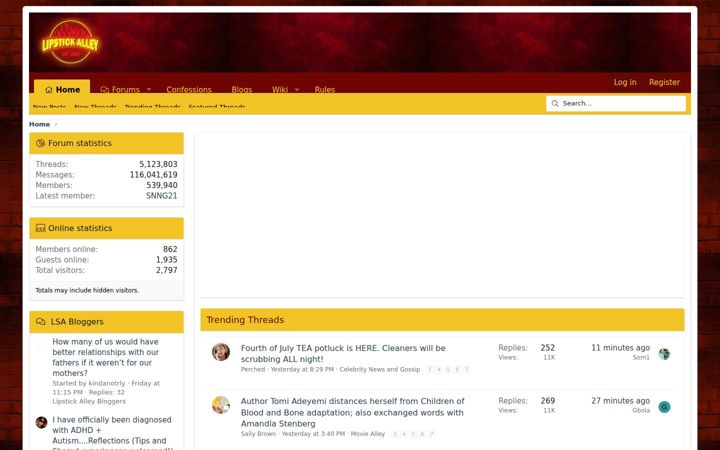The width and height of the screenshot is (720, 450).
Task: Click avatar next to ADHD blog post
Action: tap(41, 422)
